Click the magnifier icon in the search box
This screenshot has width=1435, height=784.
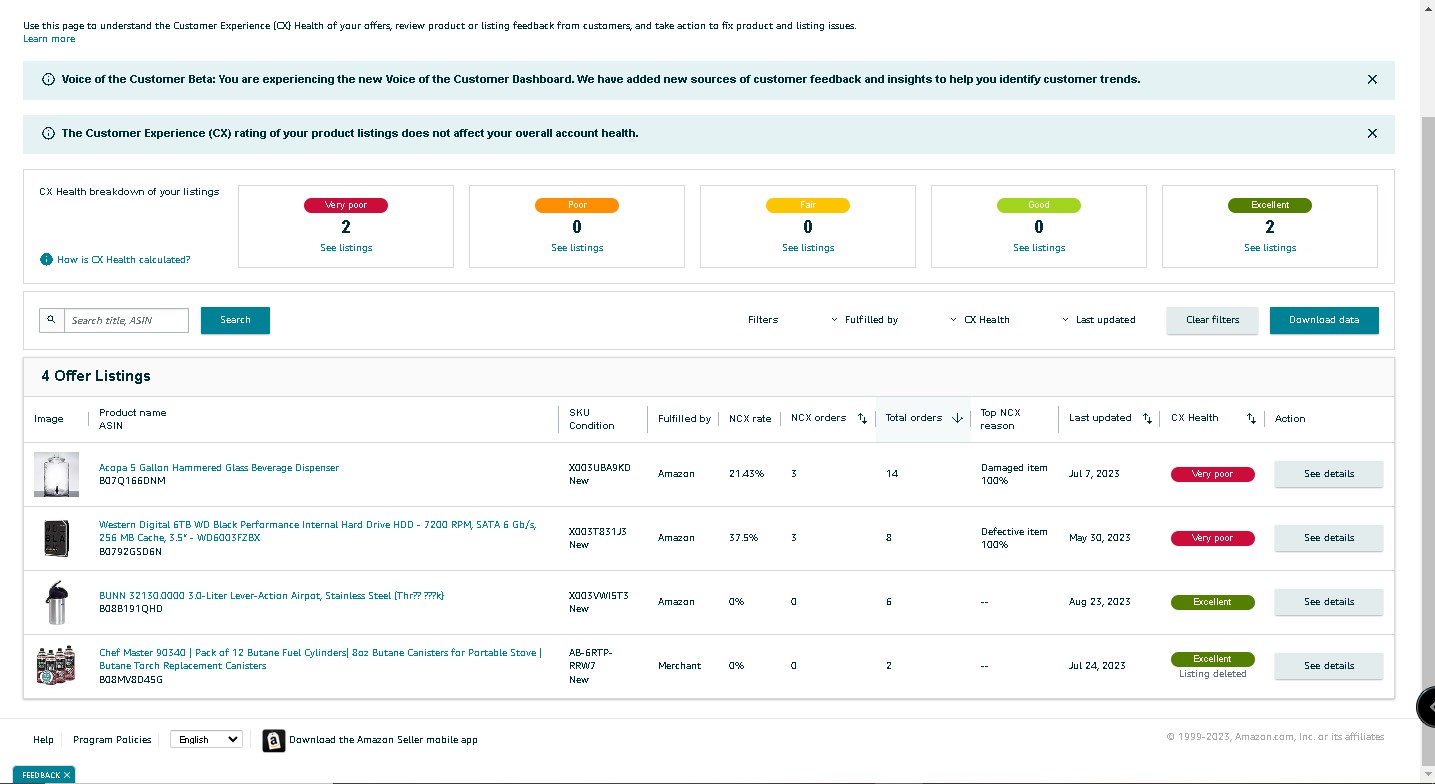[52, 320]
